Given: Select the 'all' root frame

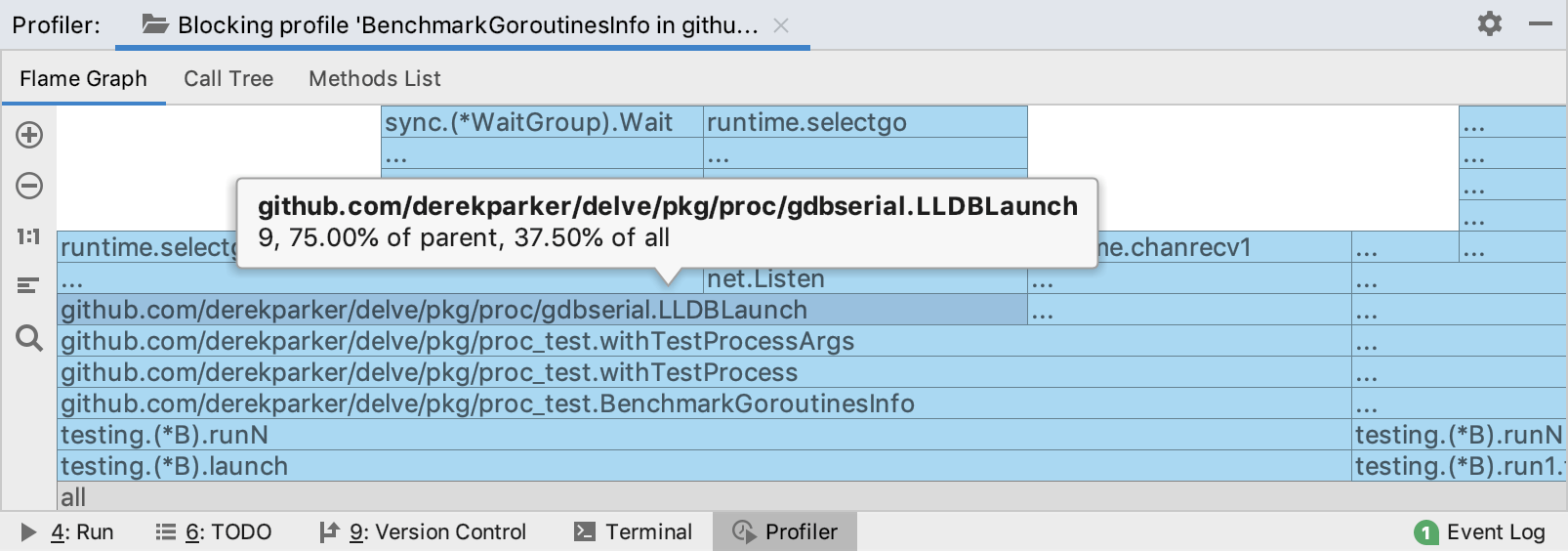Looking at the screenshot, I should (x=683, y=497).
